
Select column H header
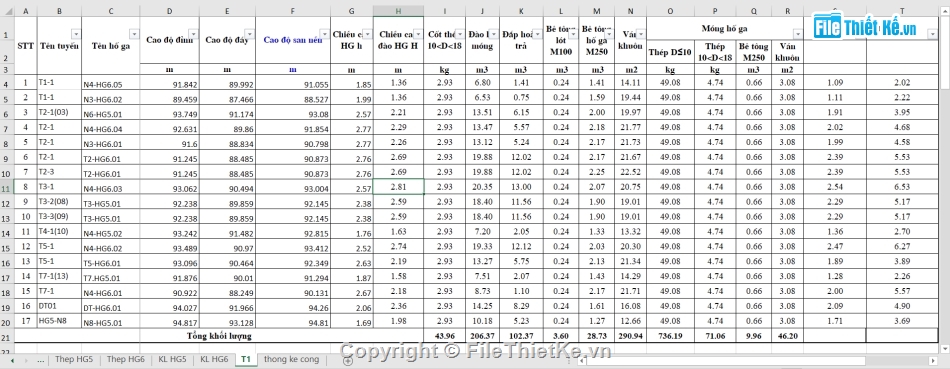tap(398, 11)
